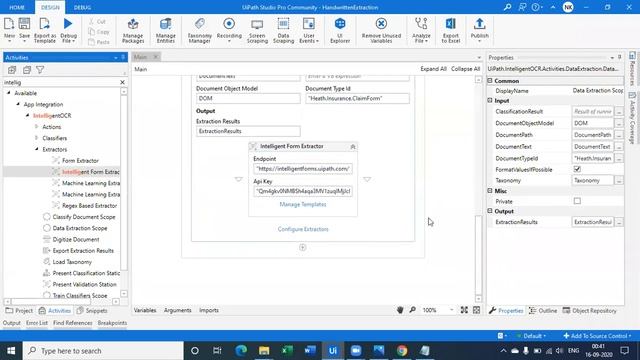
Task: Open the Project panel tab
Action: [x=19, y=311]
